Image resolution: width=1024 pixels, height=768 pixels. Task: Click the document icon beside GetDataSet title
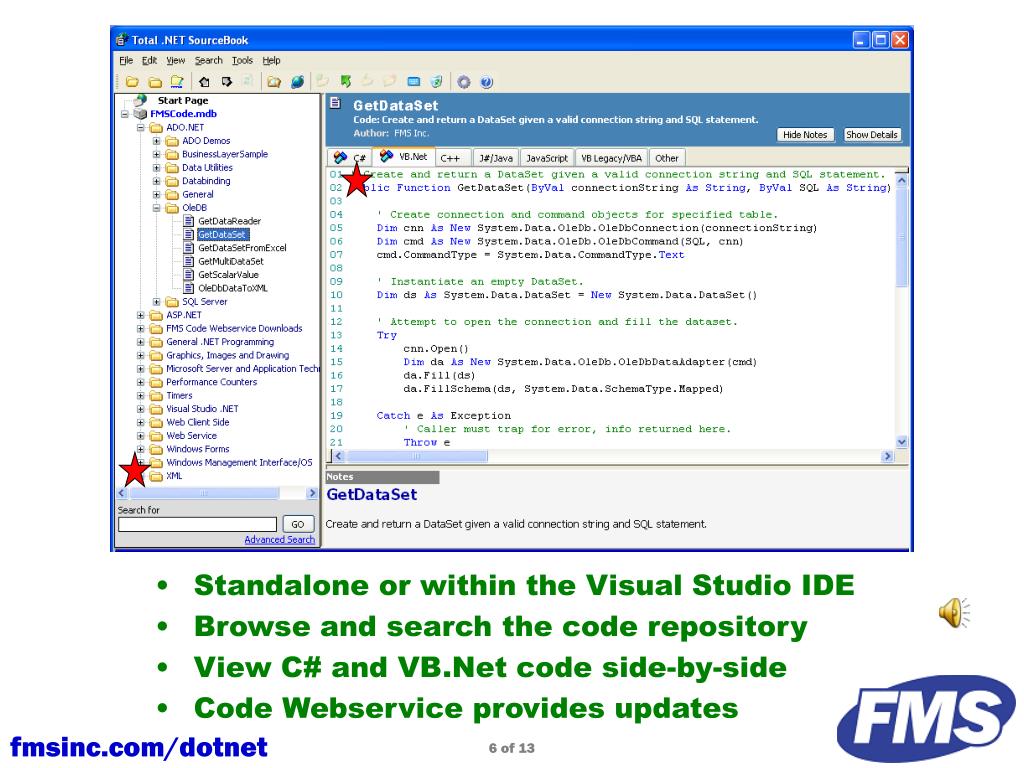(x=336, y=103)
